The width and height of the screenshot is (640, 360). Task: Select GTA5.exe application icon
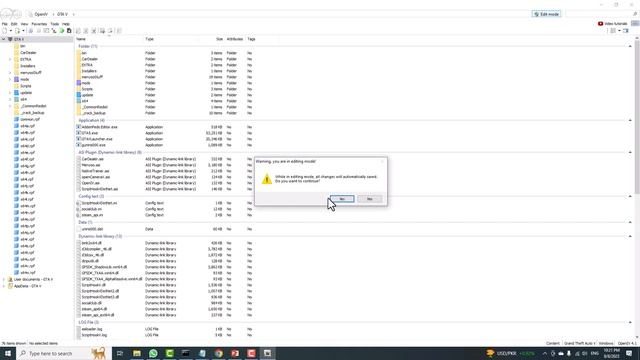pos(79,133)
